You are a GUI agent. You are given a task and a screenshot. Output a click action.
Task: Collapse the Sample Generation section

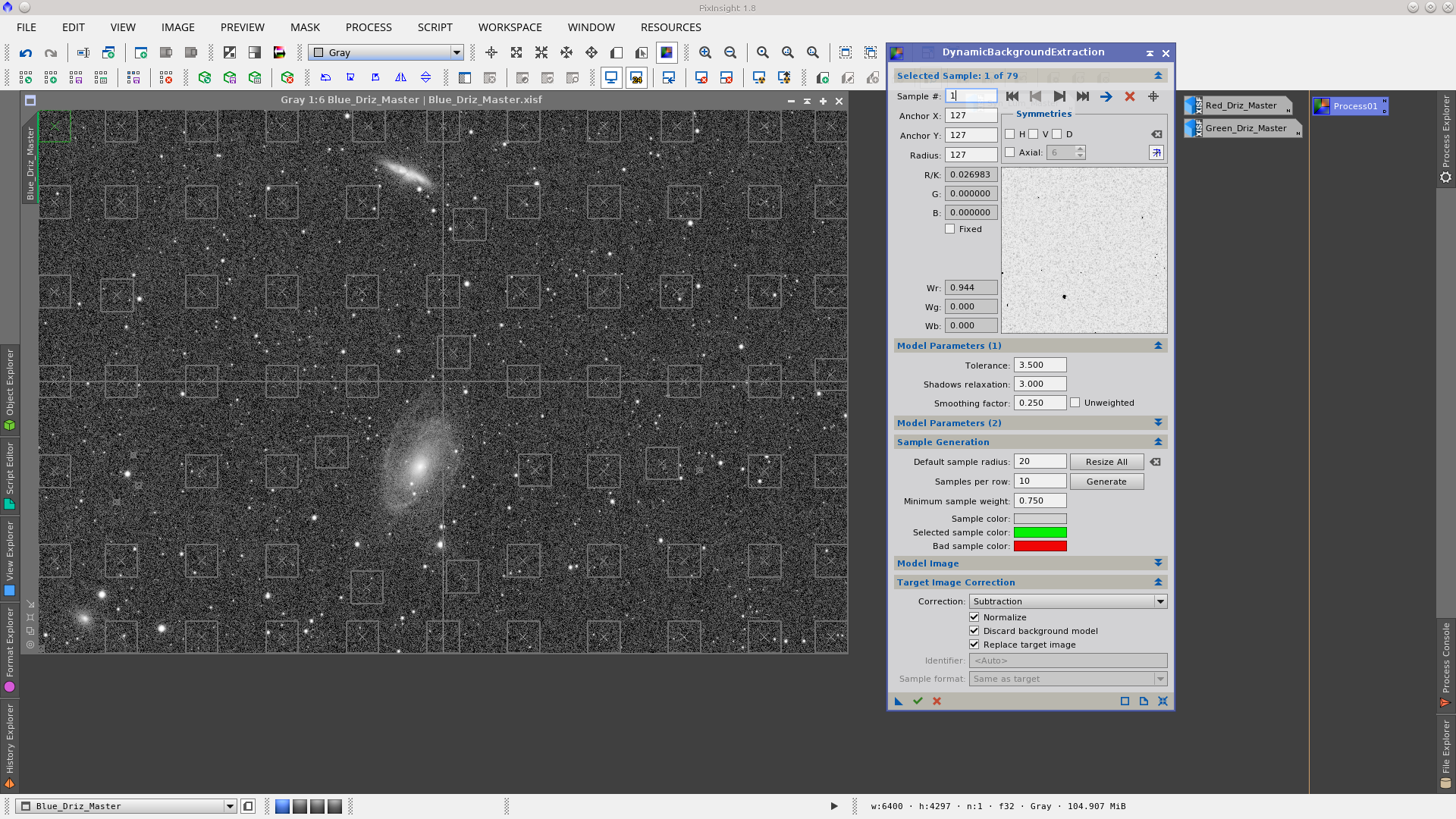pos(1158,441)
